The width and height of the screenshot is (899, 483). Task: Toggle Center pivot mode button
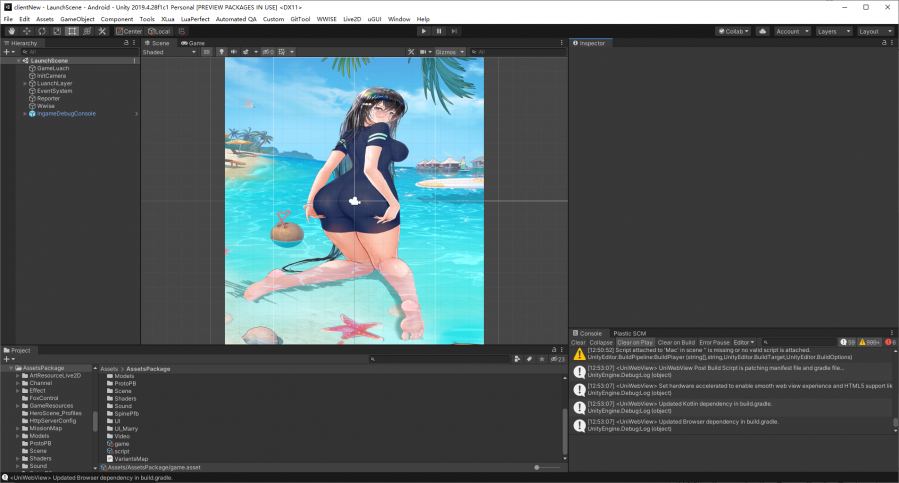click(129, 31)
